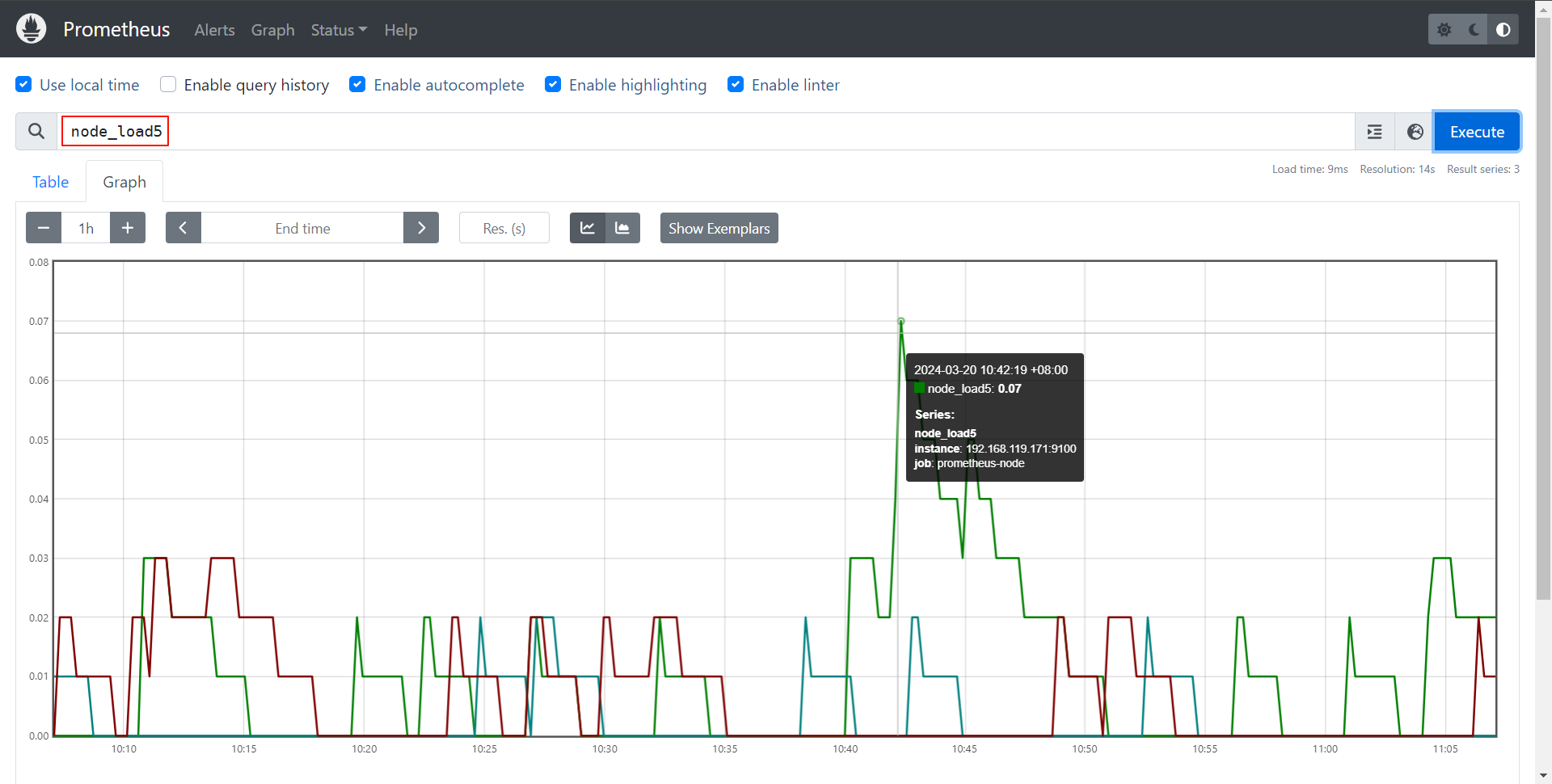The width and height of the screenshot is (1552, 784).
Task: Click the 2024-03-20 10:42:19 tooltip timestamp
Action: pos(991,370)
